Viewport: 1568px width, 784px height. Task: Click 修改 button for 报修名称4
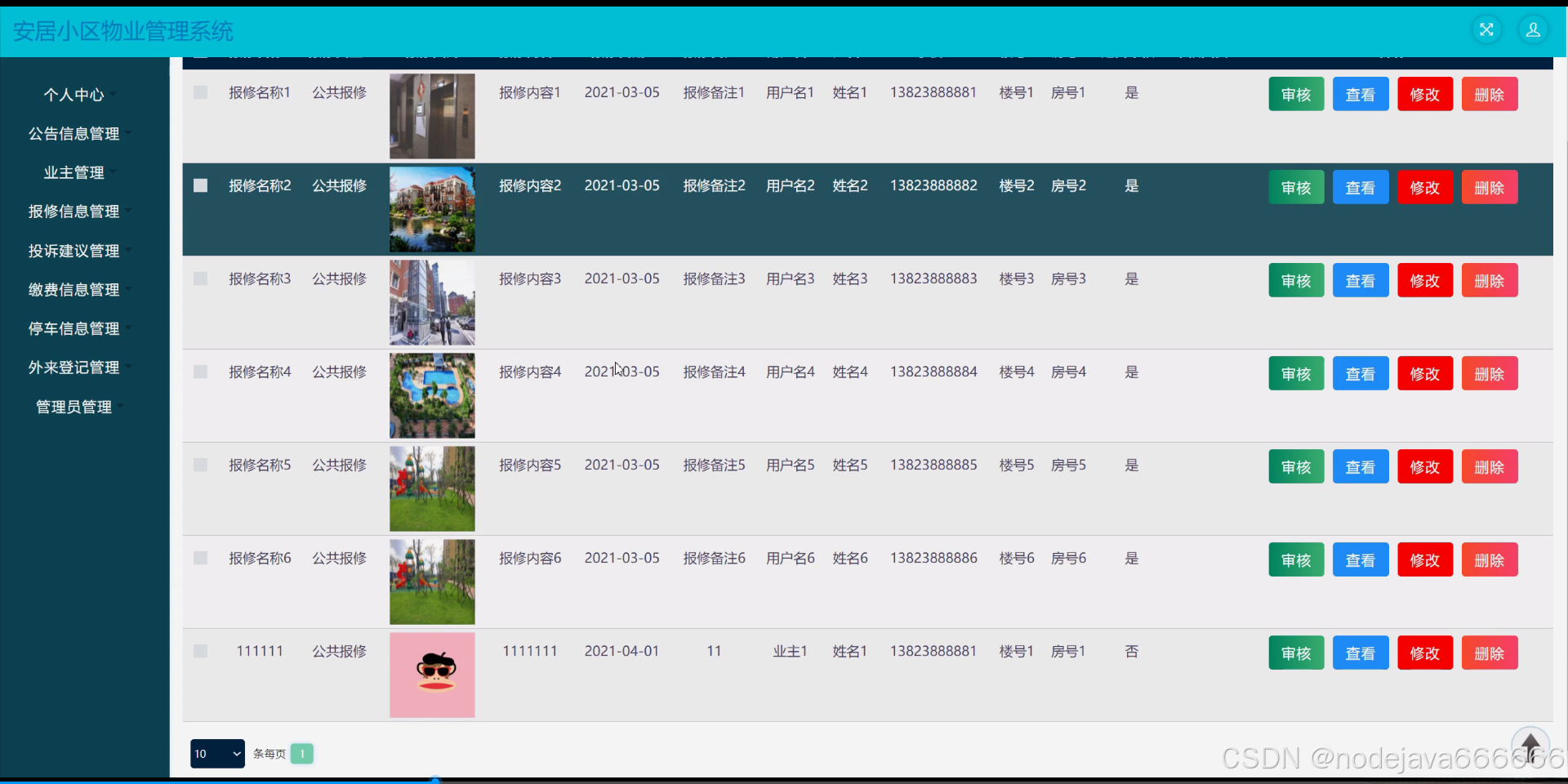click(x=1425, y=373)
